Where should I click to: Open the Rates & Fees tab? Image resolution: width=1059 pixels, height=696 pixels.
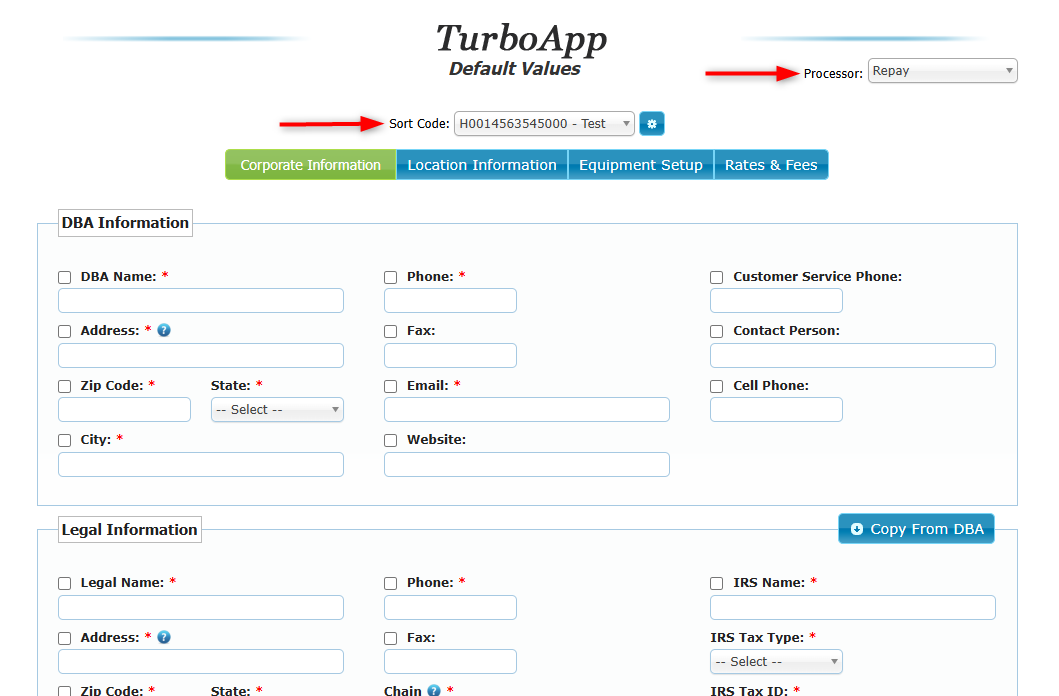pos(771,165)
